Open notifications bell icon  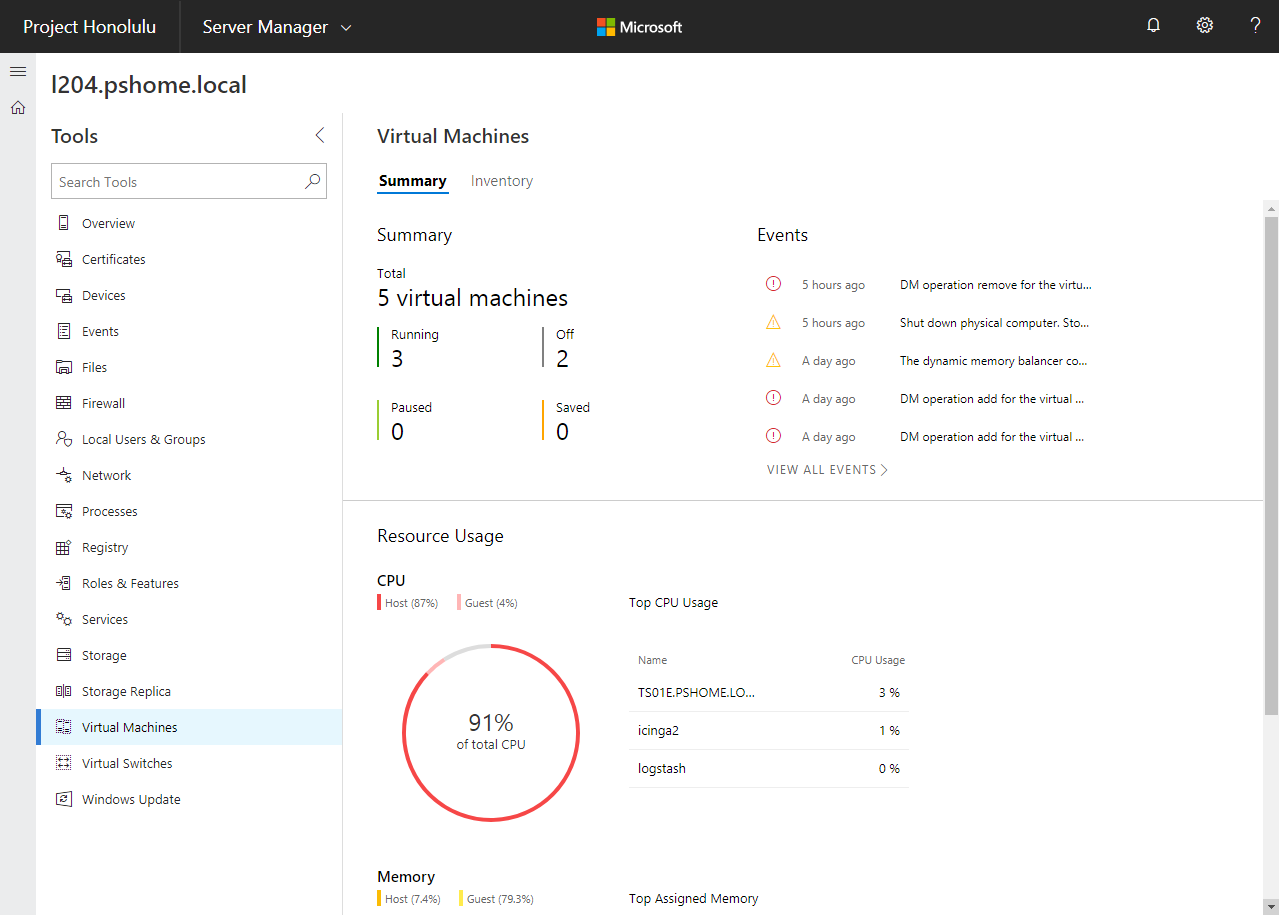point(1153,26)
